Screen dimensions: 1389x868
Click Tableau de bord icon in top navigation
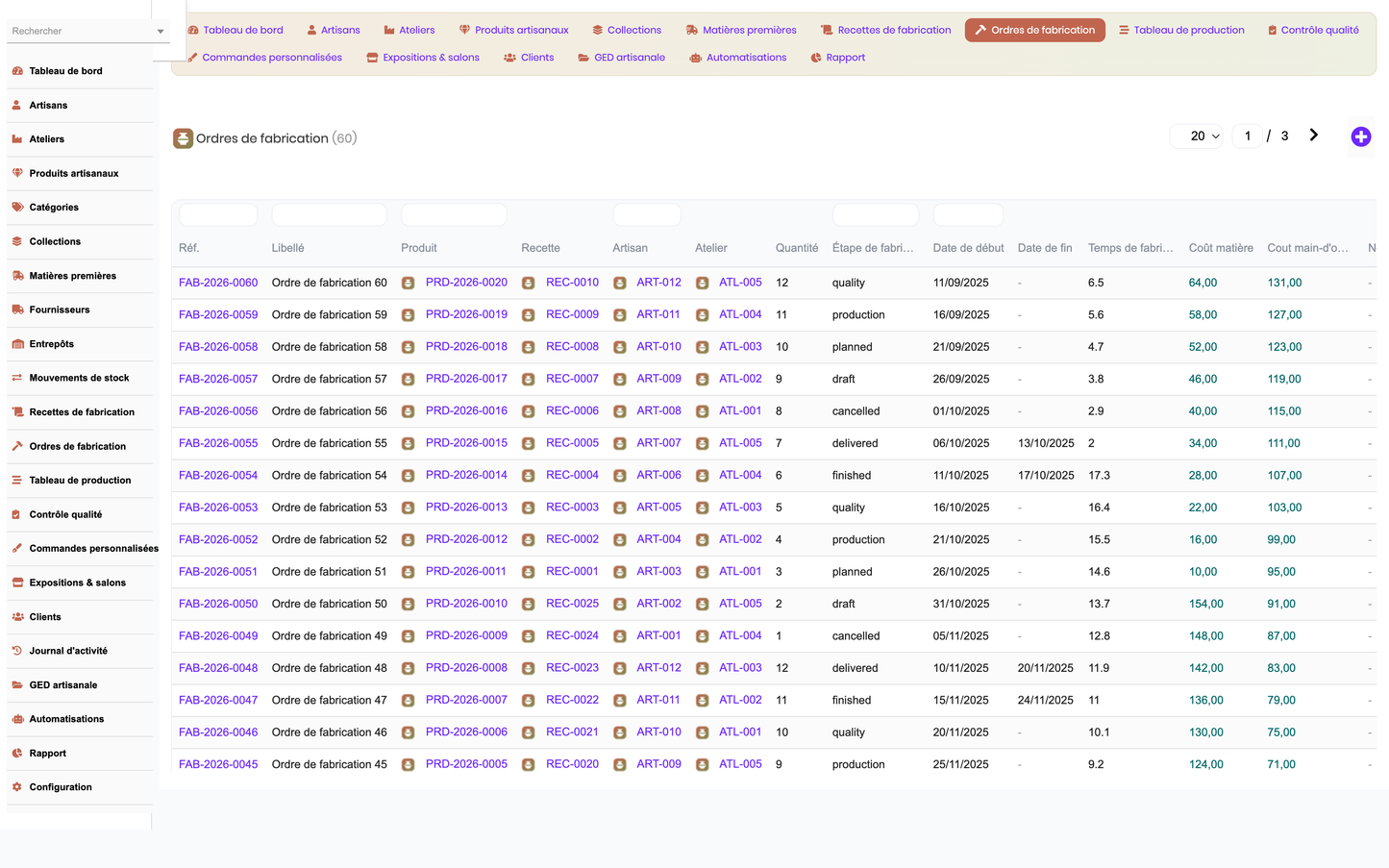pyautogui.click(x=192, y=30)
